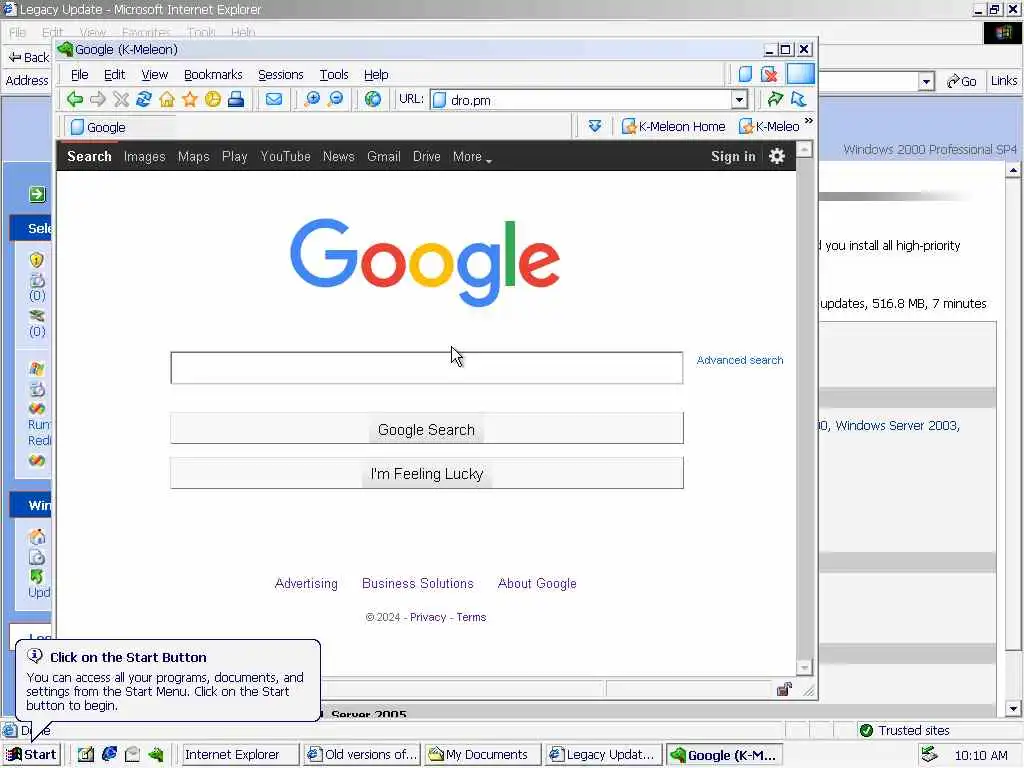The height and width of the screenshot is (768, 1024).
Task: Click the padlock icon in K-Meleon status bar
Action: pyautogui.click(x=784, y=689)
